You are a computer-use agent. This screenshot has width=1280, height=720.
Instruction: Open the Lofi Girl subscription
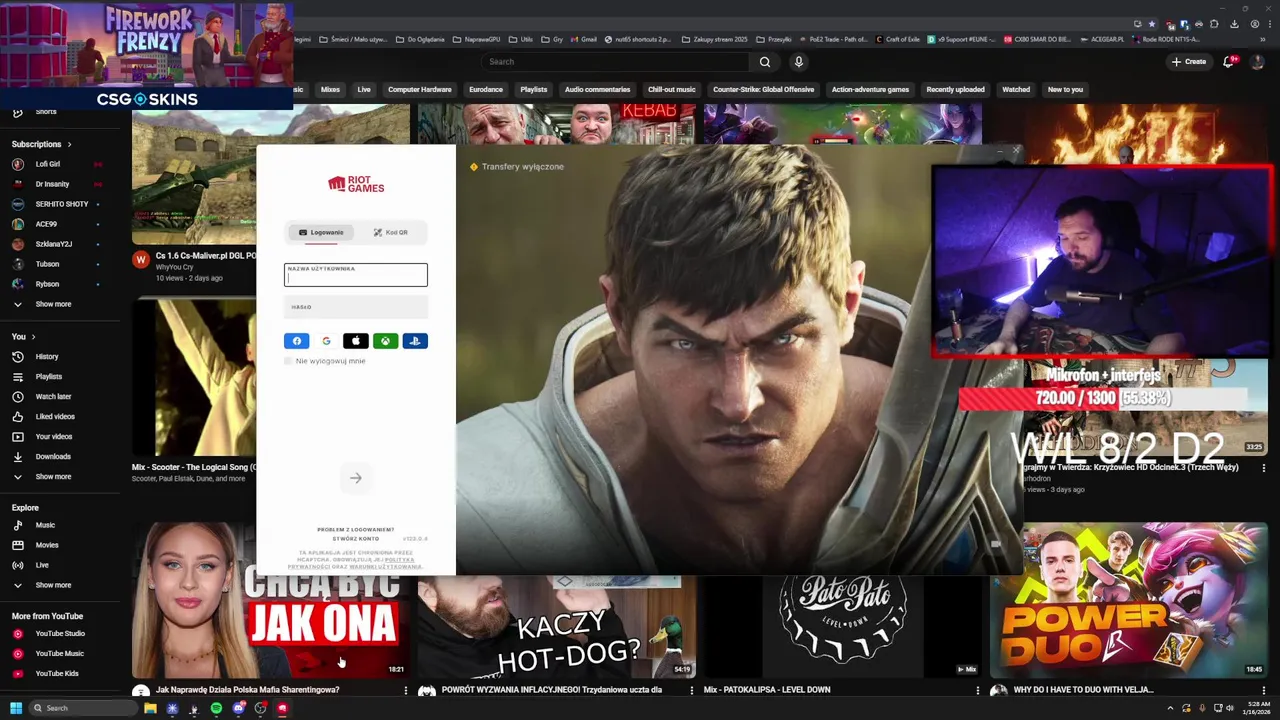pos(60,164)
